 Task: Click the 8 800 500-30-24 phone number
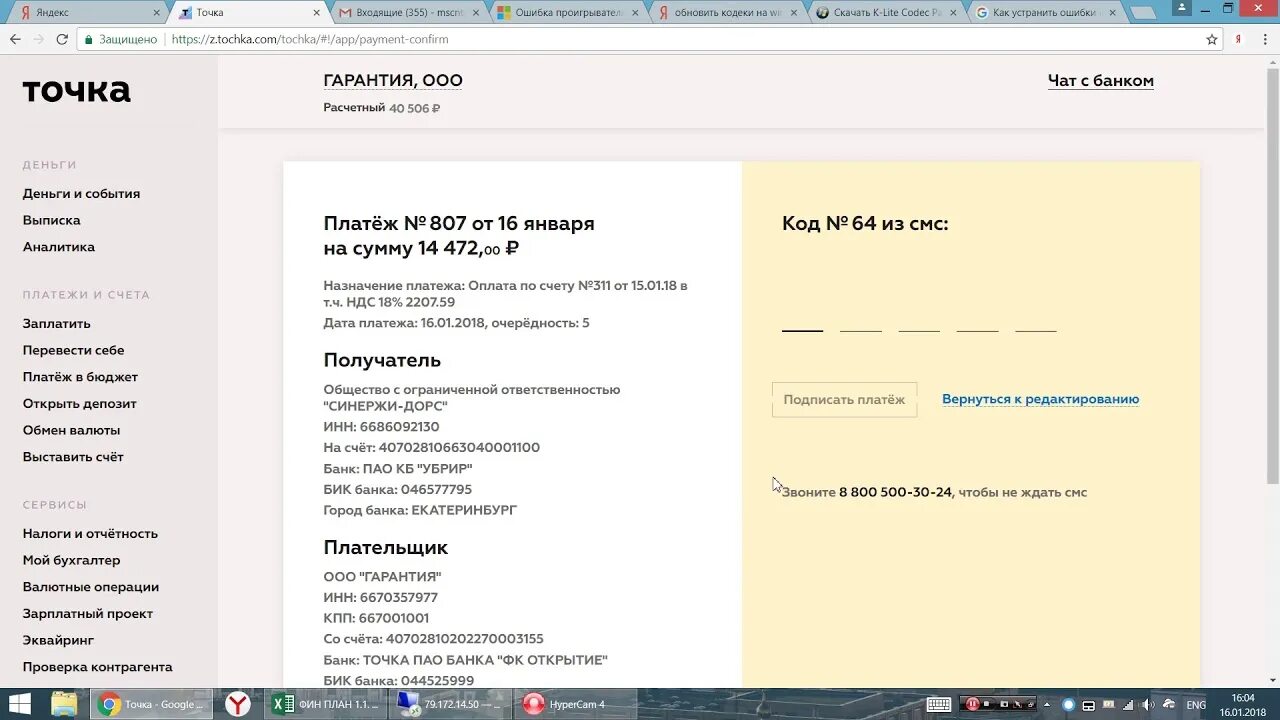pos(895,492)
